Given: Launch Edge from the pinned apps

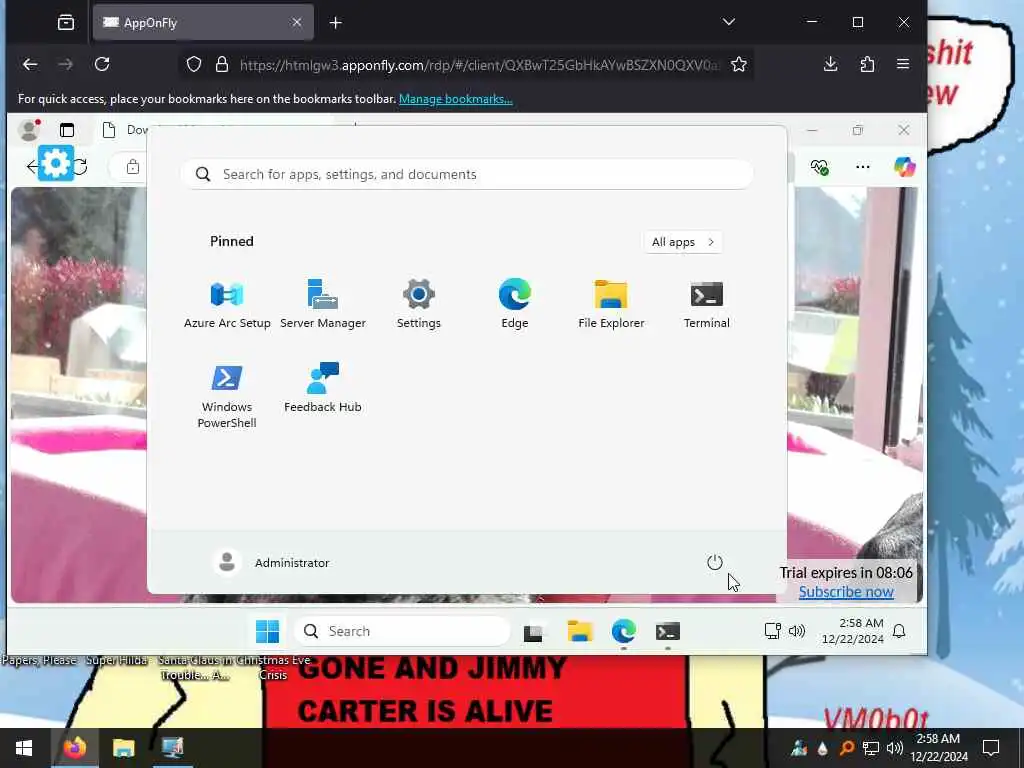Looking at the screenshot, I should tap(515, 304).
